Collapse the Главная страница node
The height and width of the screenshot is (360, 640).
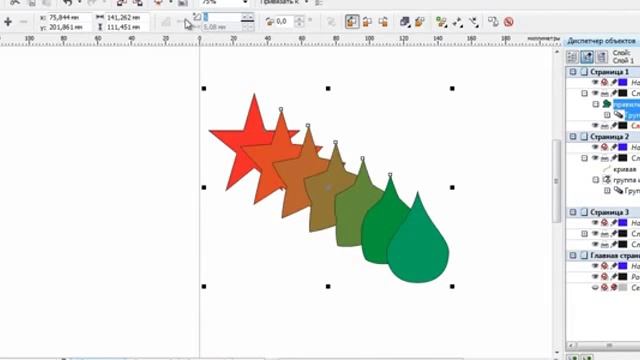(573, 256)
